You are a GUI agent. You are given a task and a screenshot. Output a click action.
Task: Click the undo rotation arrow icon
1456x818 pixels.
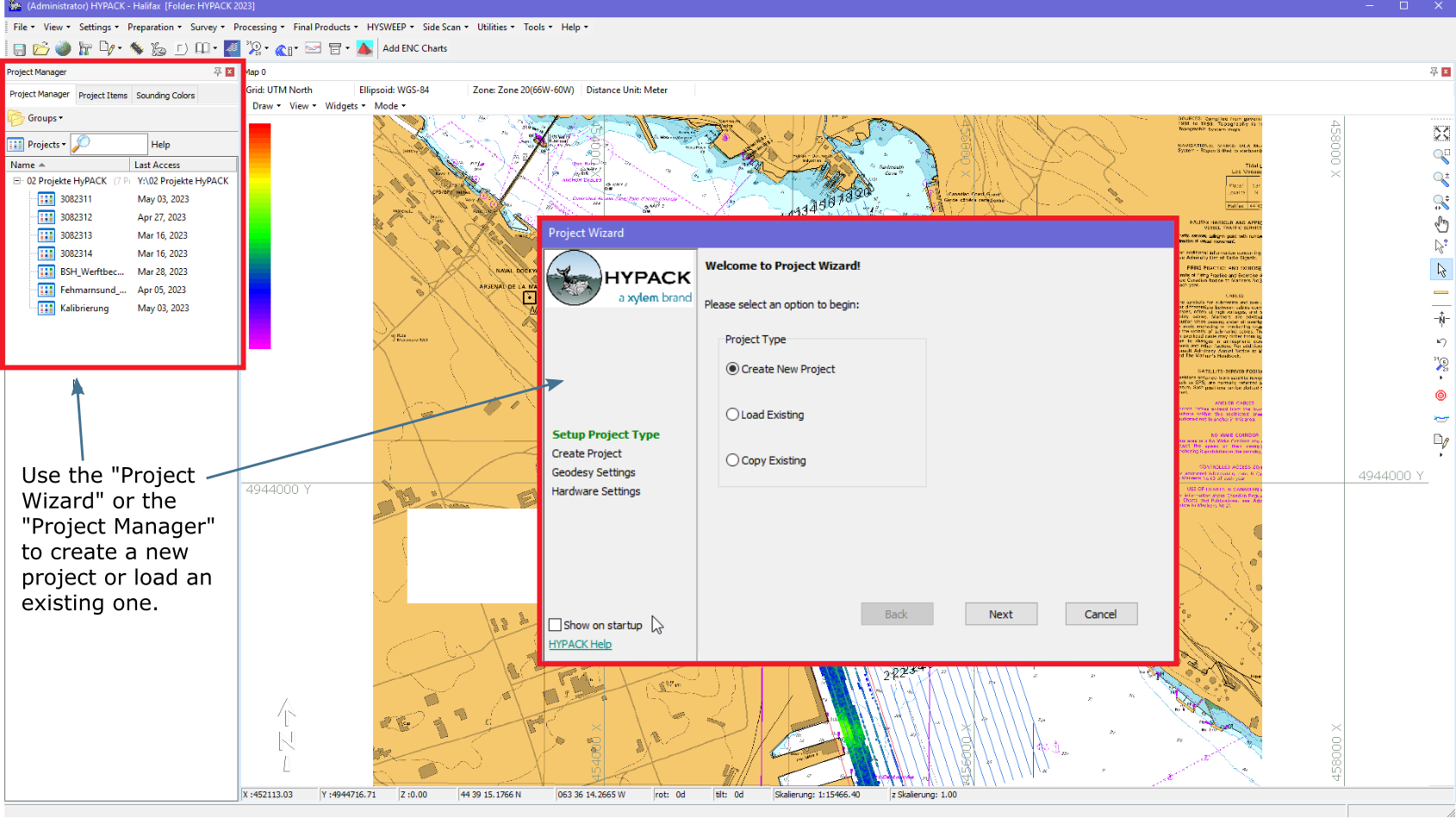(x=1441, y=342)
